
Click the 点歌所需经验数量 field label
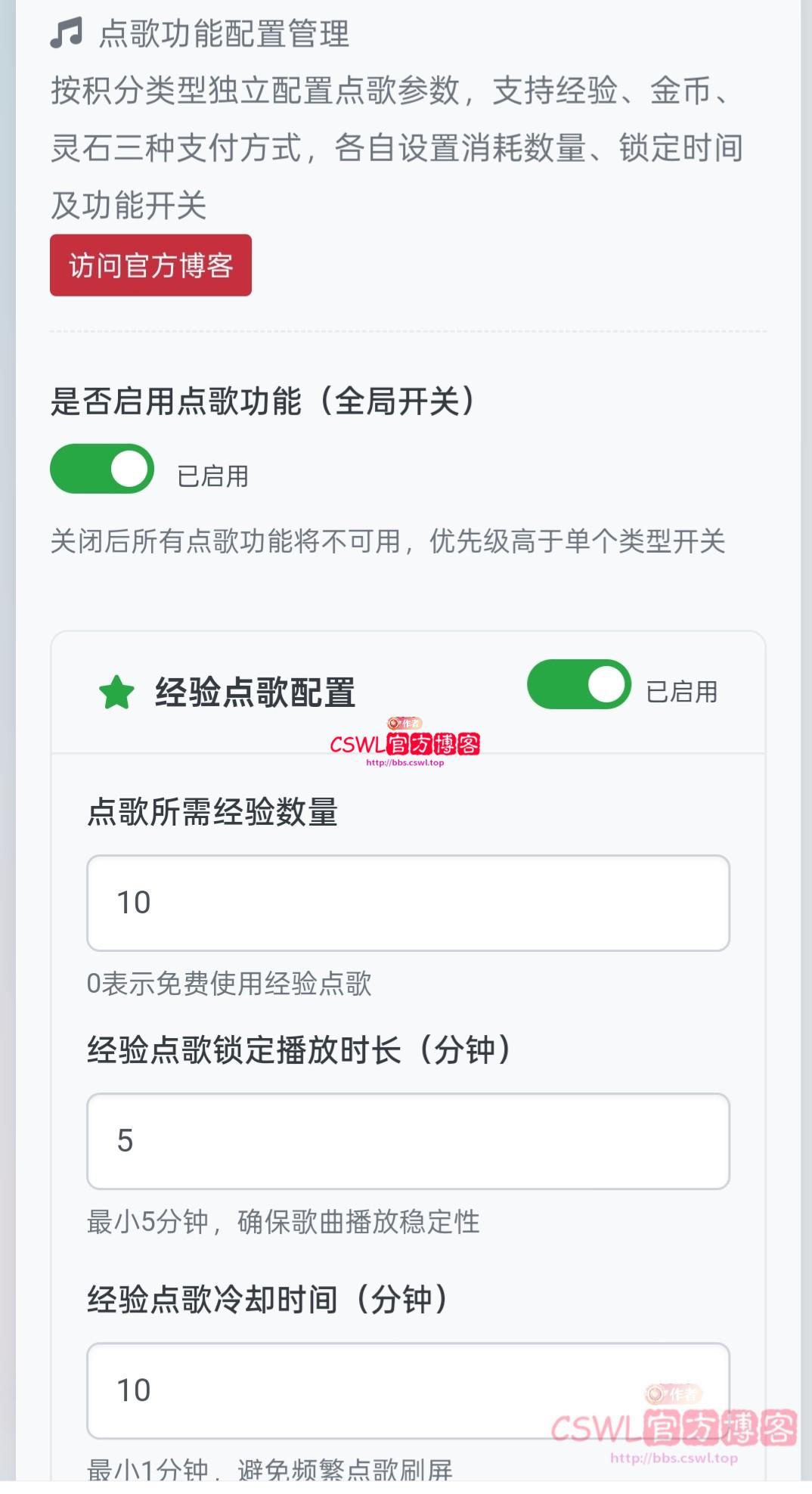212,812
